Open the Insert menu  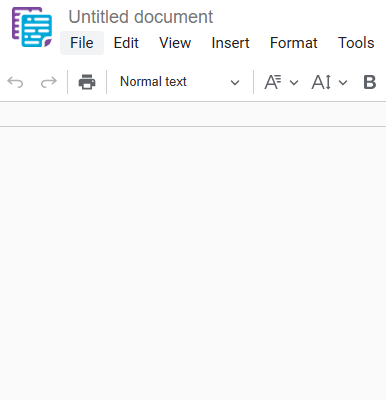(230, 43)
